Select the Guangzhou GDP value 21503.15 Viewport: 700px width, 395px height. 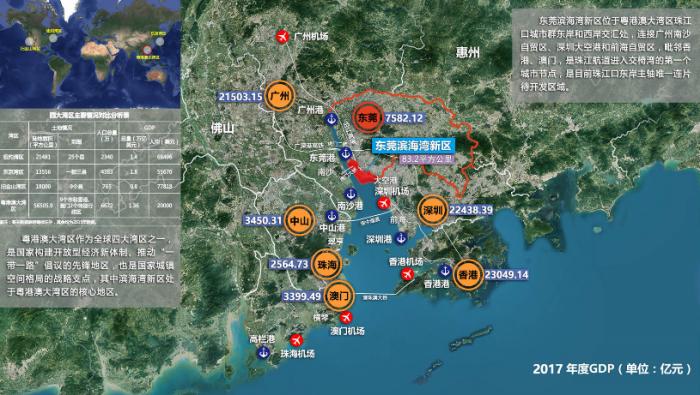(x=240, y=97)
